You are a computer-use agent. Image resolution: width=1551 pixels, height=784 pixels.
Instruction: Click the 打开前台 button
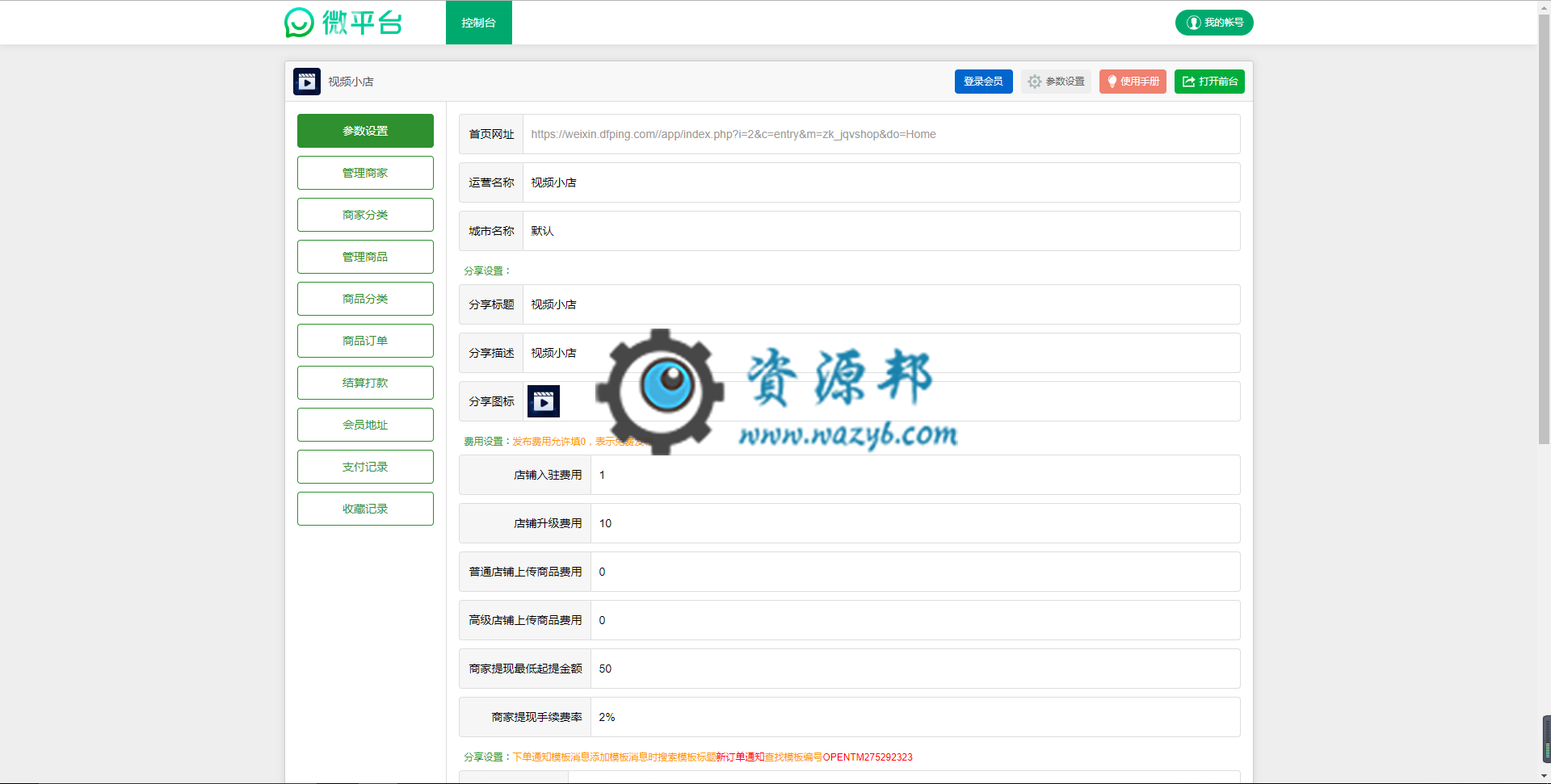point(1209,82)
